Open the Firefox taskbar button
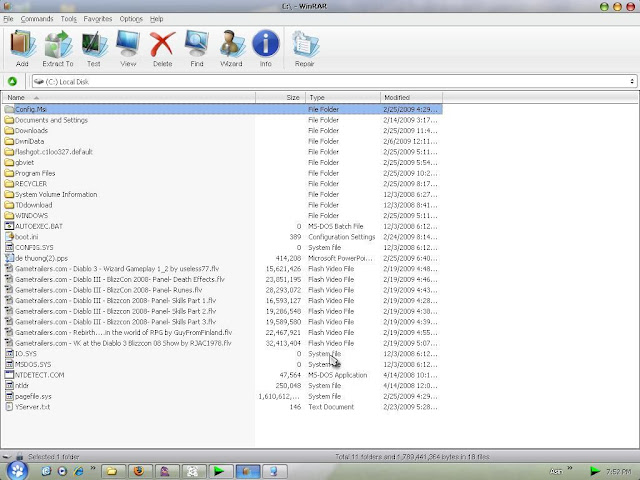The height and width of the screenshot is (480, 640). click(140, 471)
